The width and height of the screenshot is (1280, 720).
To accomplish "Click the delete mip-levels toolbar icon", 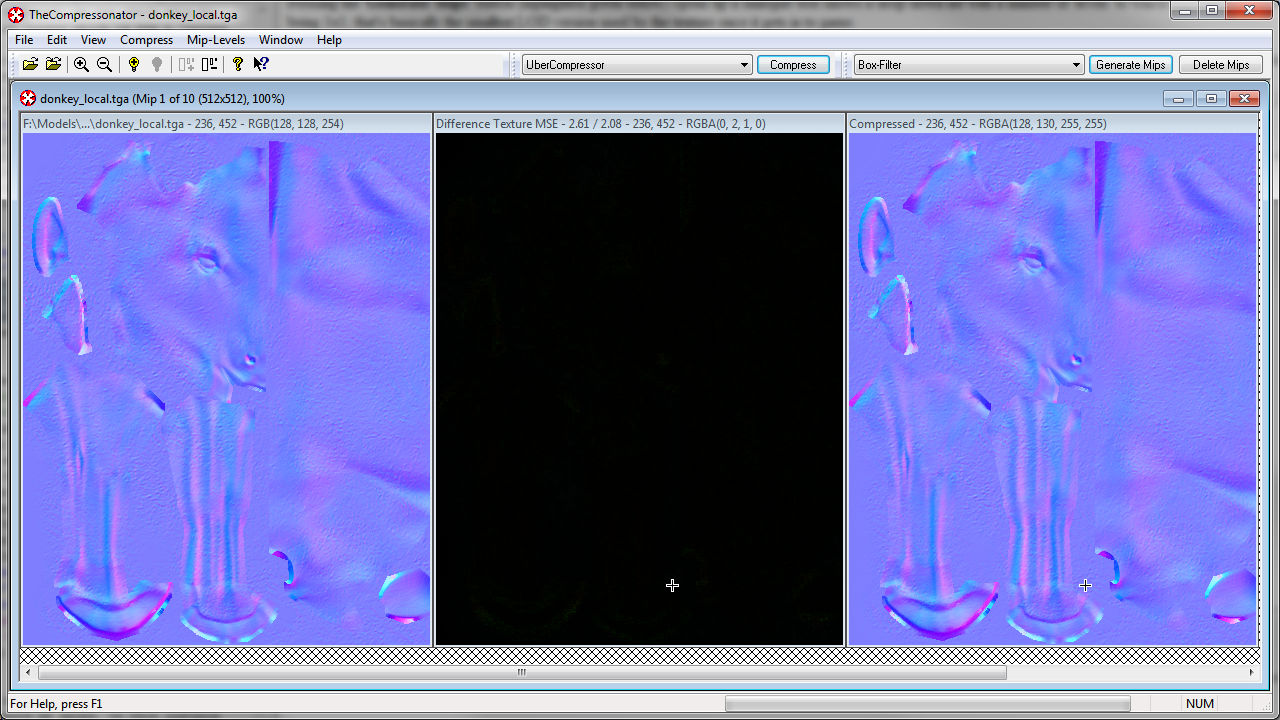I will pyautogui.click(x=209, y=64).
